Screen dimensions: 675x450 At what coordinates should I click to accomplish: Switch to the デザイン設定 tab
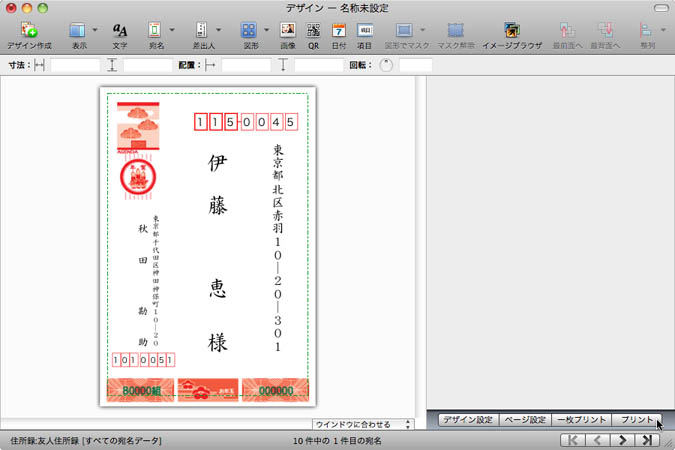(469, 421)
